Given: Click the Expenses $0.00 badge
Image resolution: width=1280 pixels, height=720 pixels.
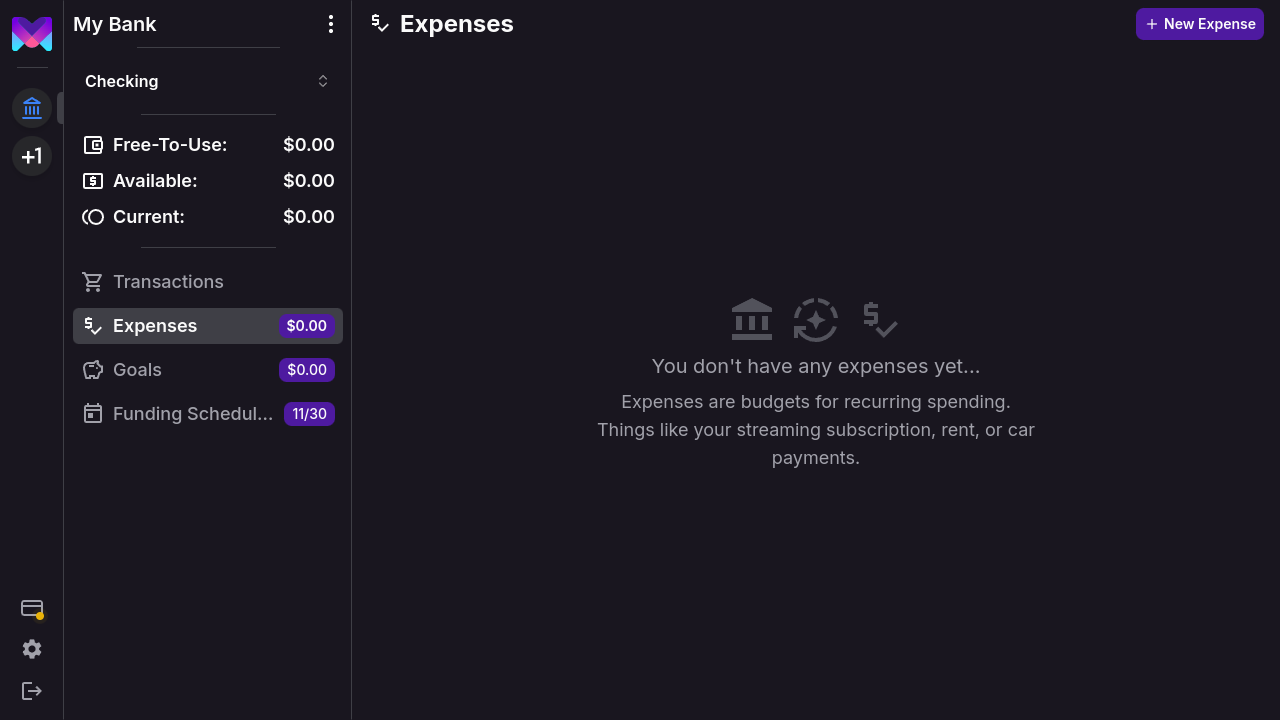Looking at the screenshot, I should coord(307,326).
